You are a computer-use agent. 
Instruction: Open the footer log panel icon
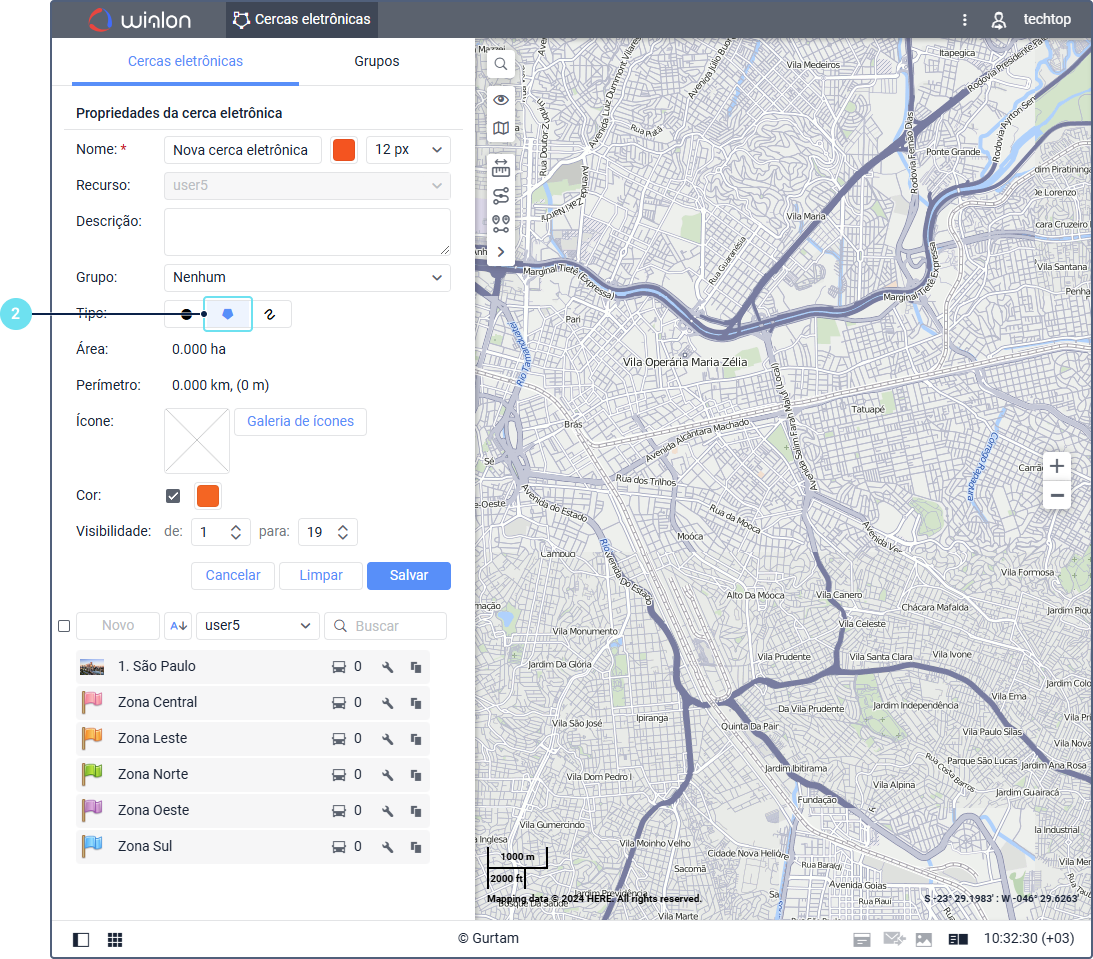click(x=862, y=939)
